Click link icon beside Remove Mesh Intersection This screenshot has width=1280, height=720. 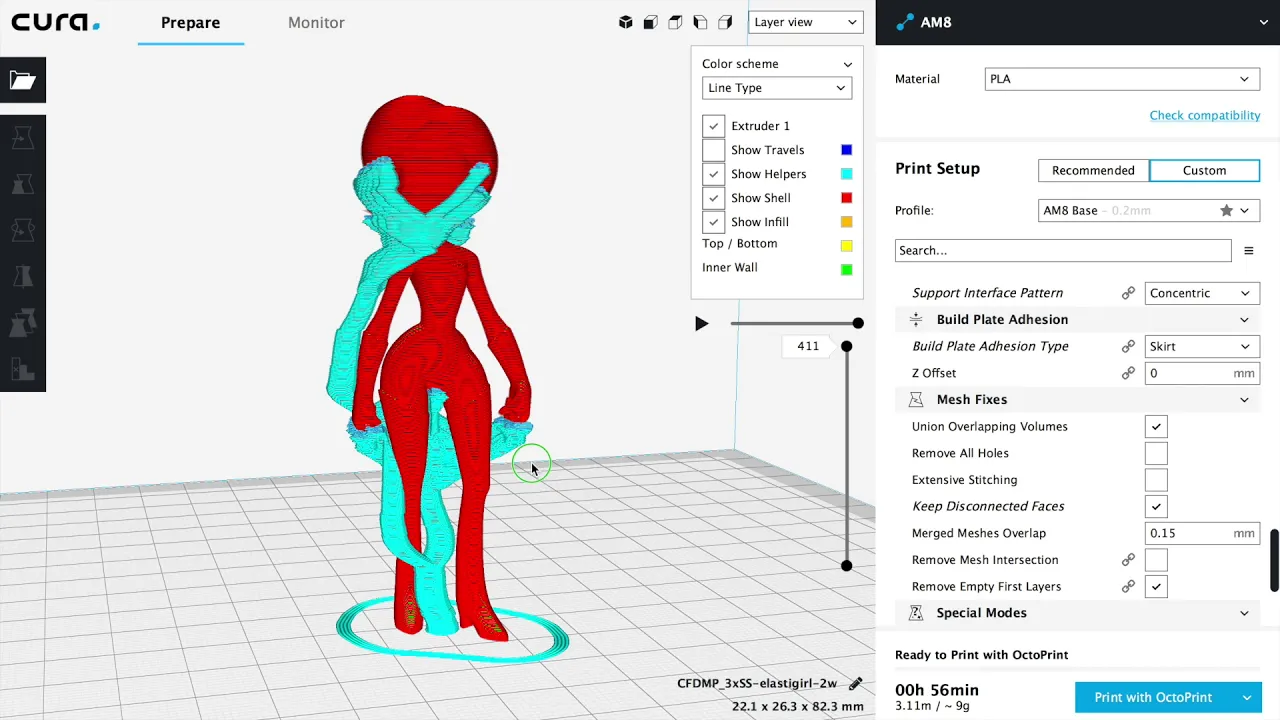click(1128, 560)
